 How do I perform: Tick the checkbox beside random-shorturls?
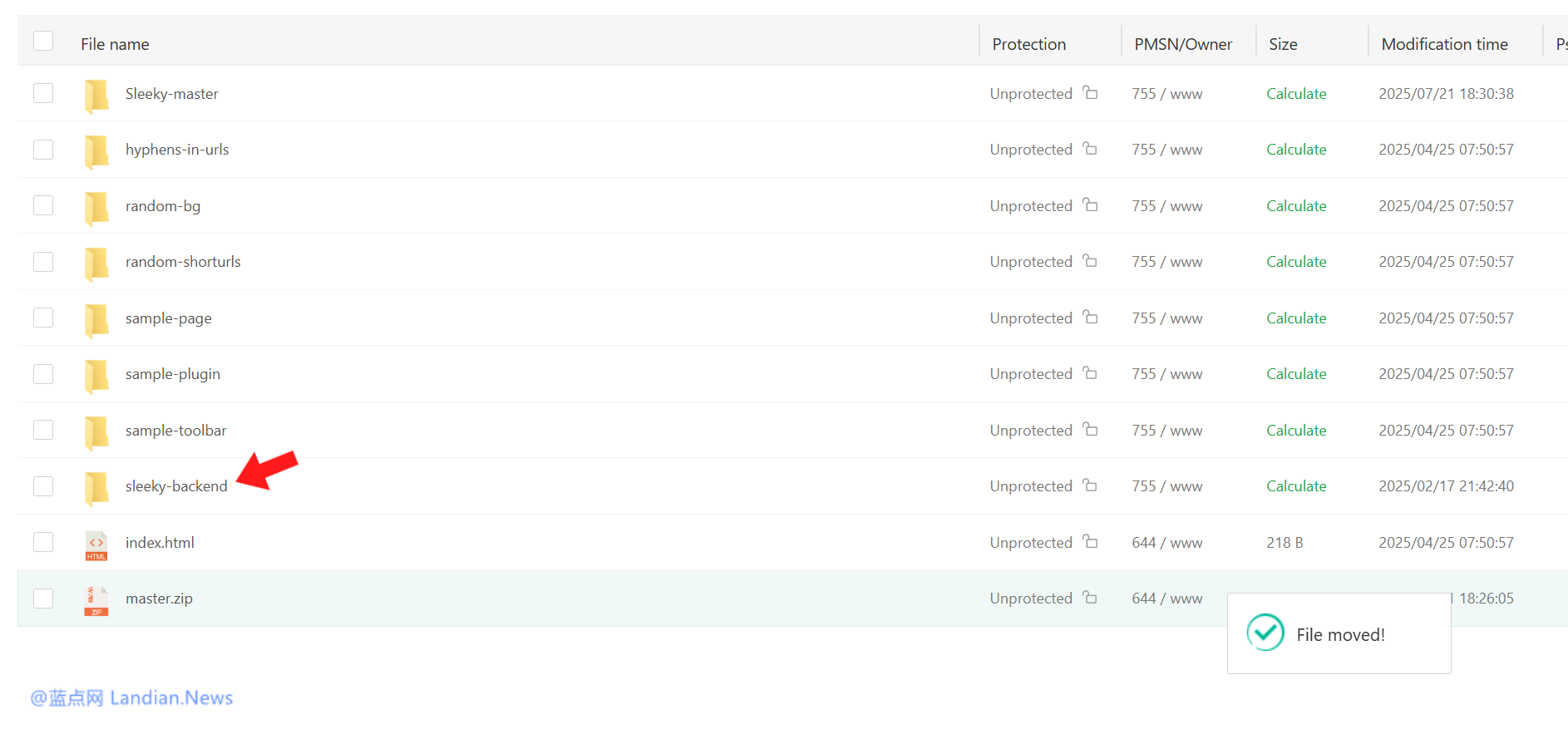click(x=43, y=262)
